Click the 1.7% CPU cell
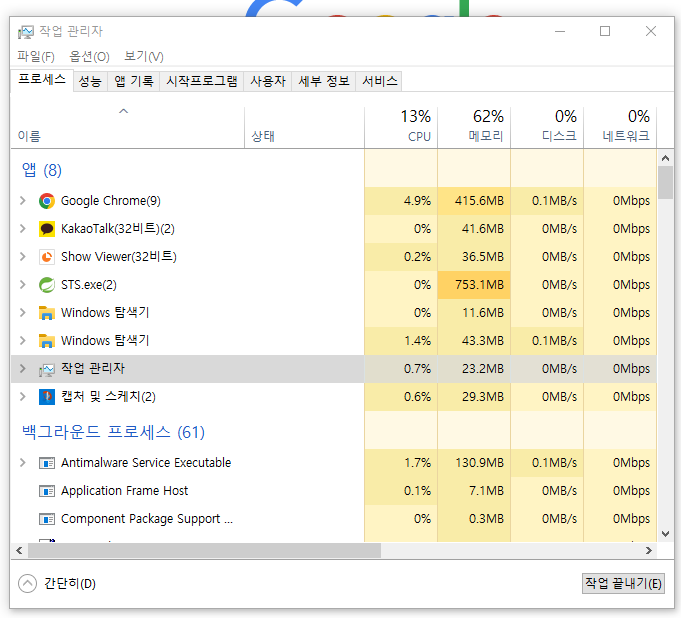Viewport: 681px width, 618px height. pos(401,463)
